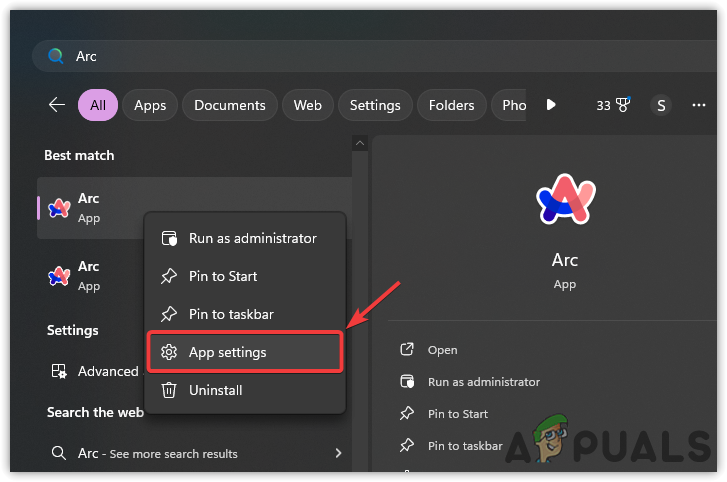
Task: Expand web results with the chevron arrow
Action: point(338,453)
